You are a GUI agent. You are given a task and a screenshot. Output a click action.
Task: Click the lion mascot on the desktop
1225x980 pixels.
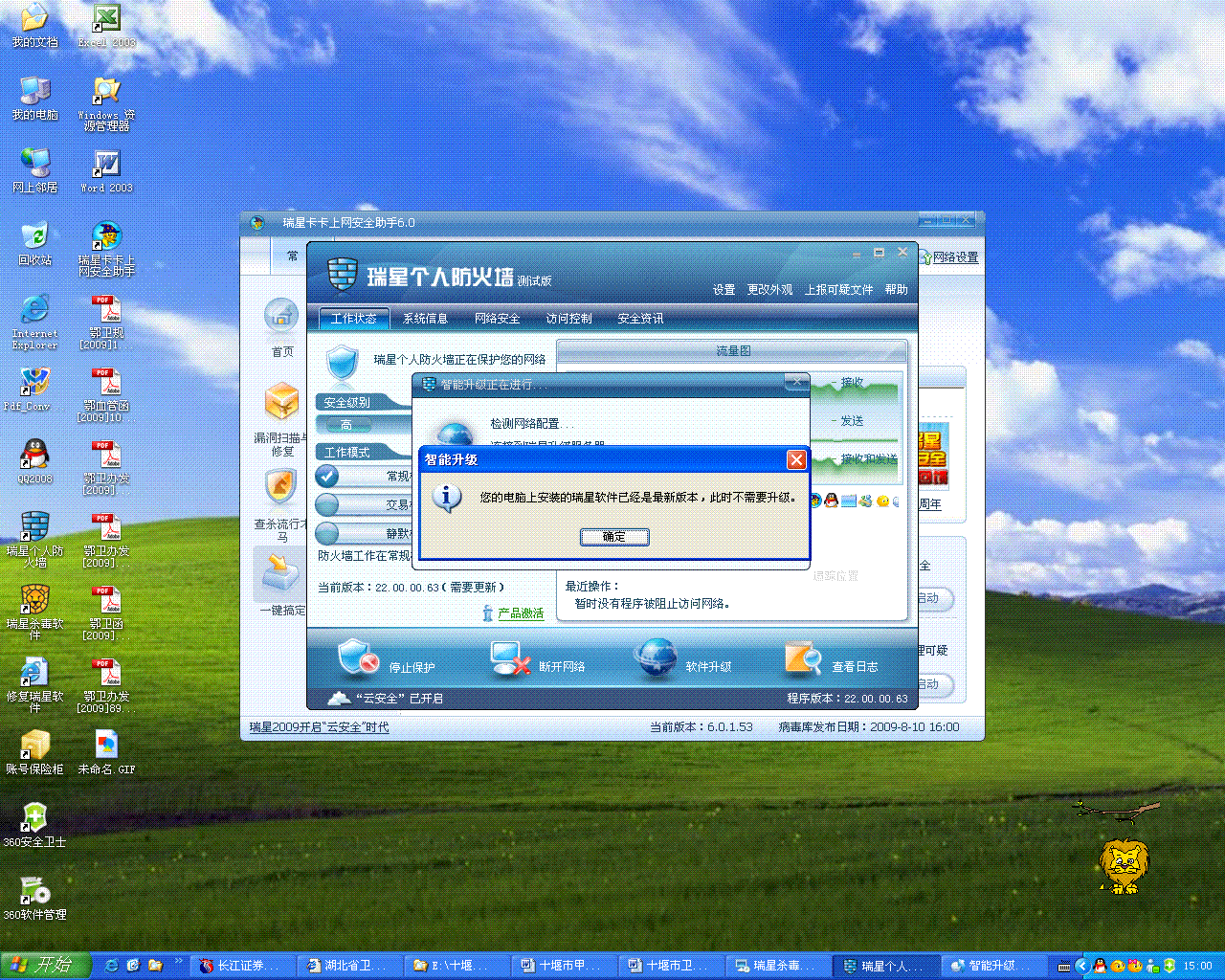click(1124, 866)
